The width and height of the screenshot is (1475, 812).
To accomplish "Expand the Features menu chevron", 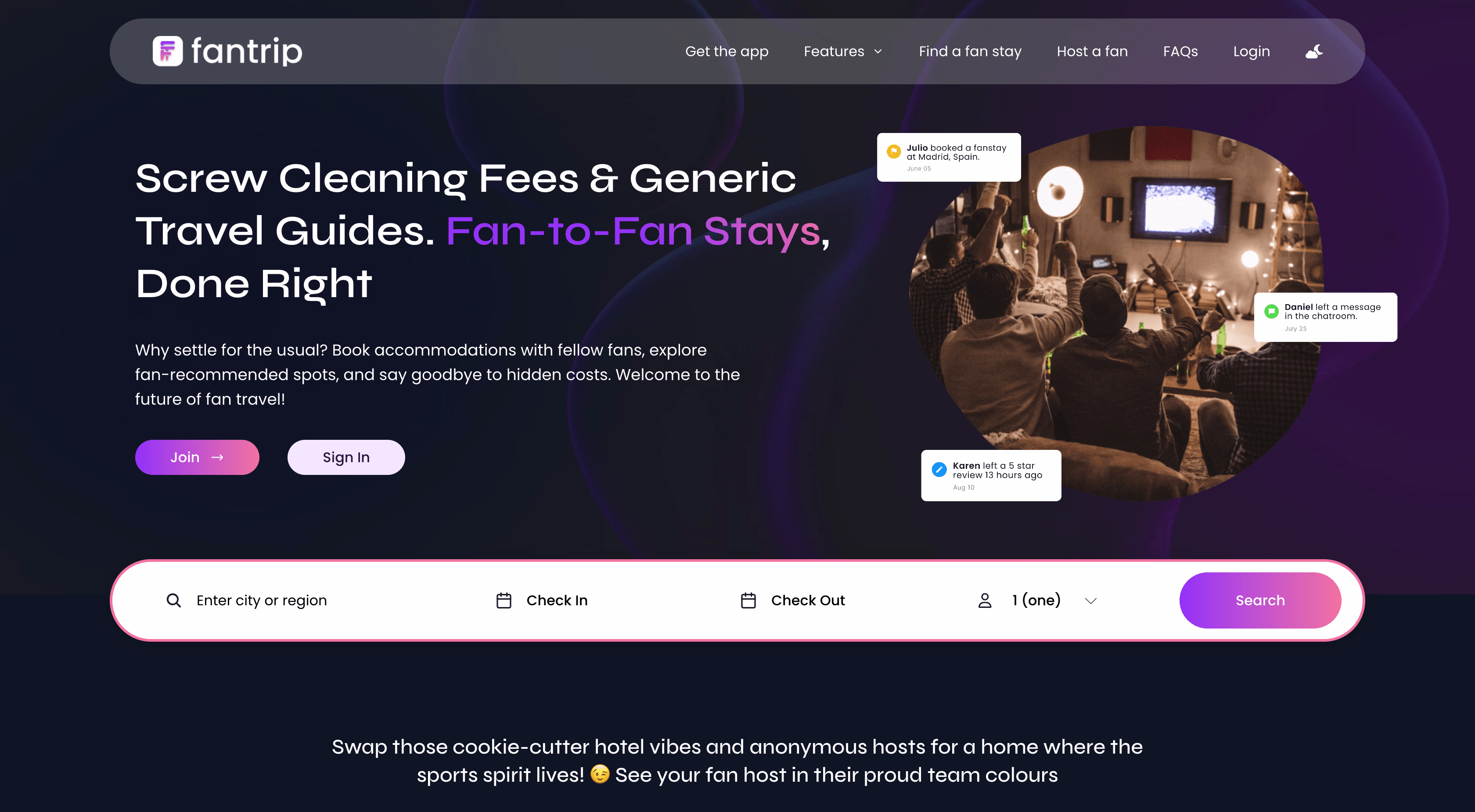I will [x=878, y=51].
